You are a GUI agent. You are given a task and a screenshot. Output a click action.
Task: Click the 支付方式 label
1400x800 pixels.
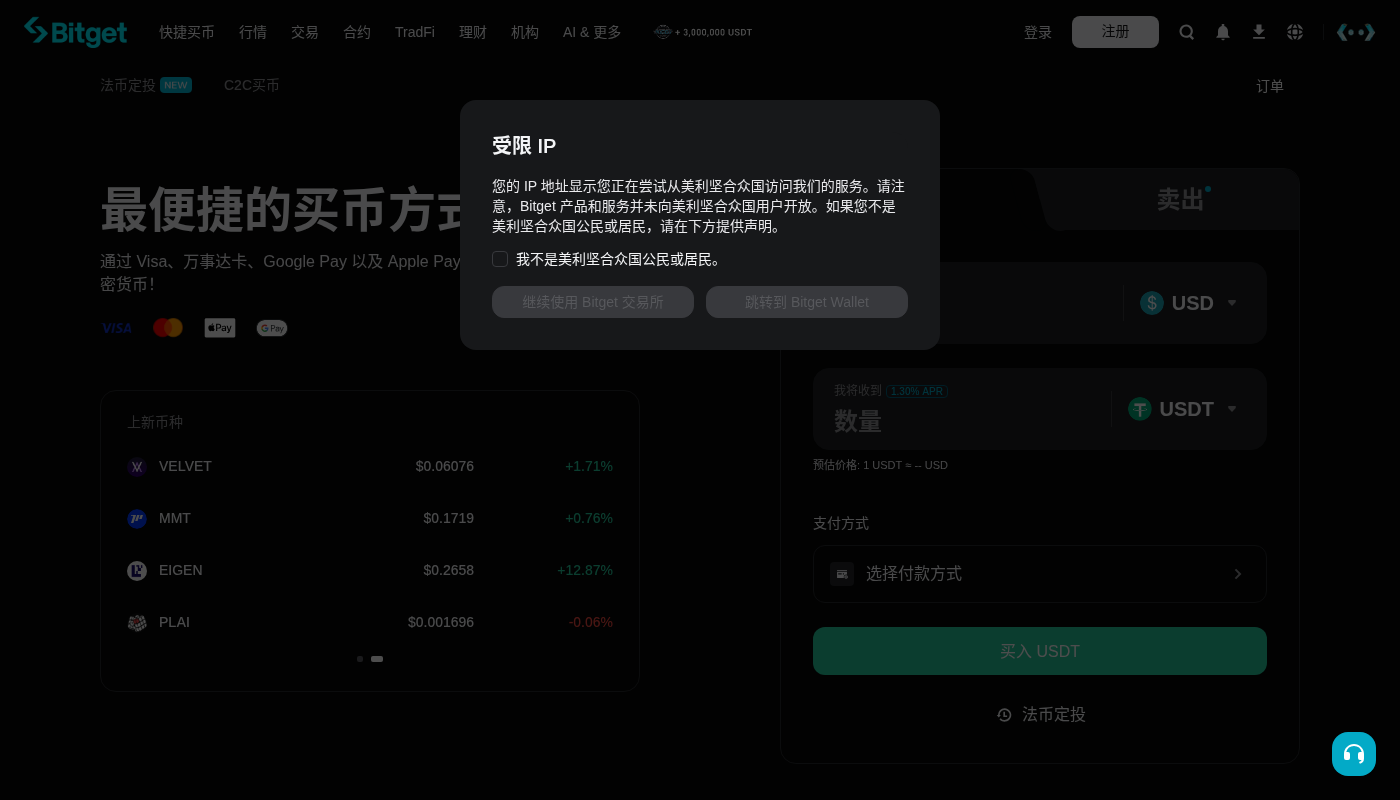click(841, 524)
